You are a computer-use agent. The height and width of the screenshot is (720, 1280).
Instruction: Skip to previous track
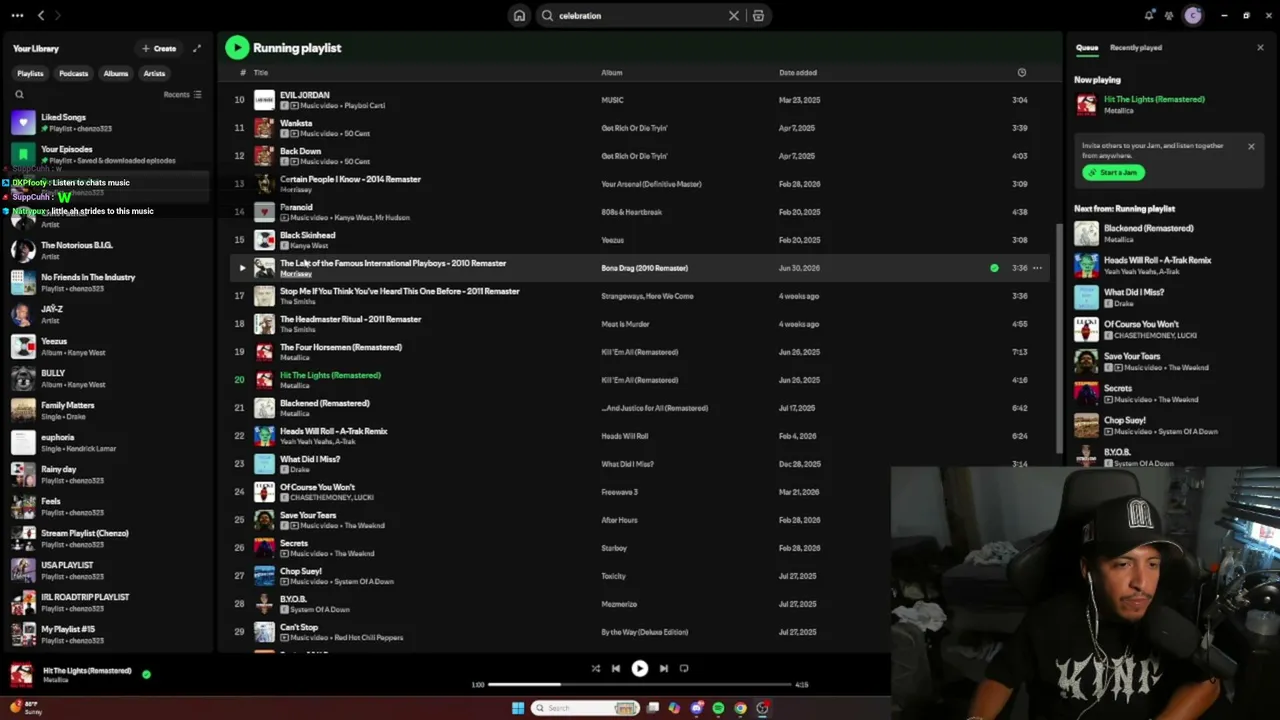[x=616, y=669]
